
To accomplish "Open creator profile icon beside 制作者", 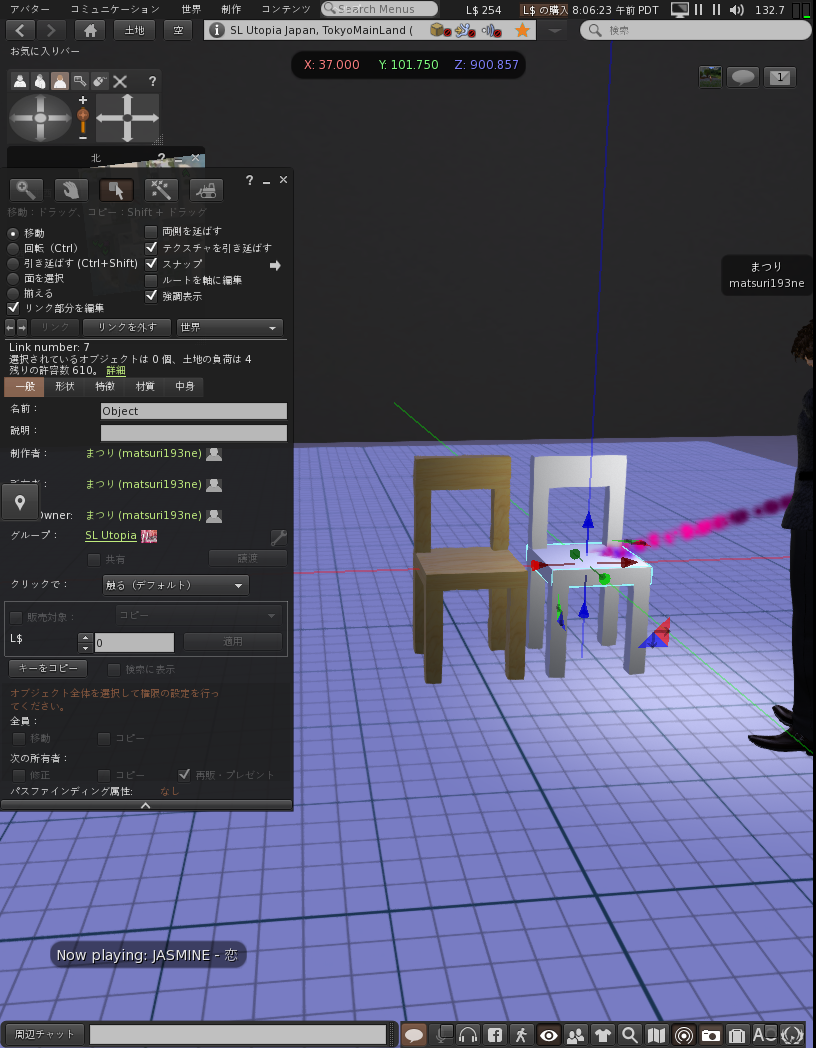I will (214, 454).
